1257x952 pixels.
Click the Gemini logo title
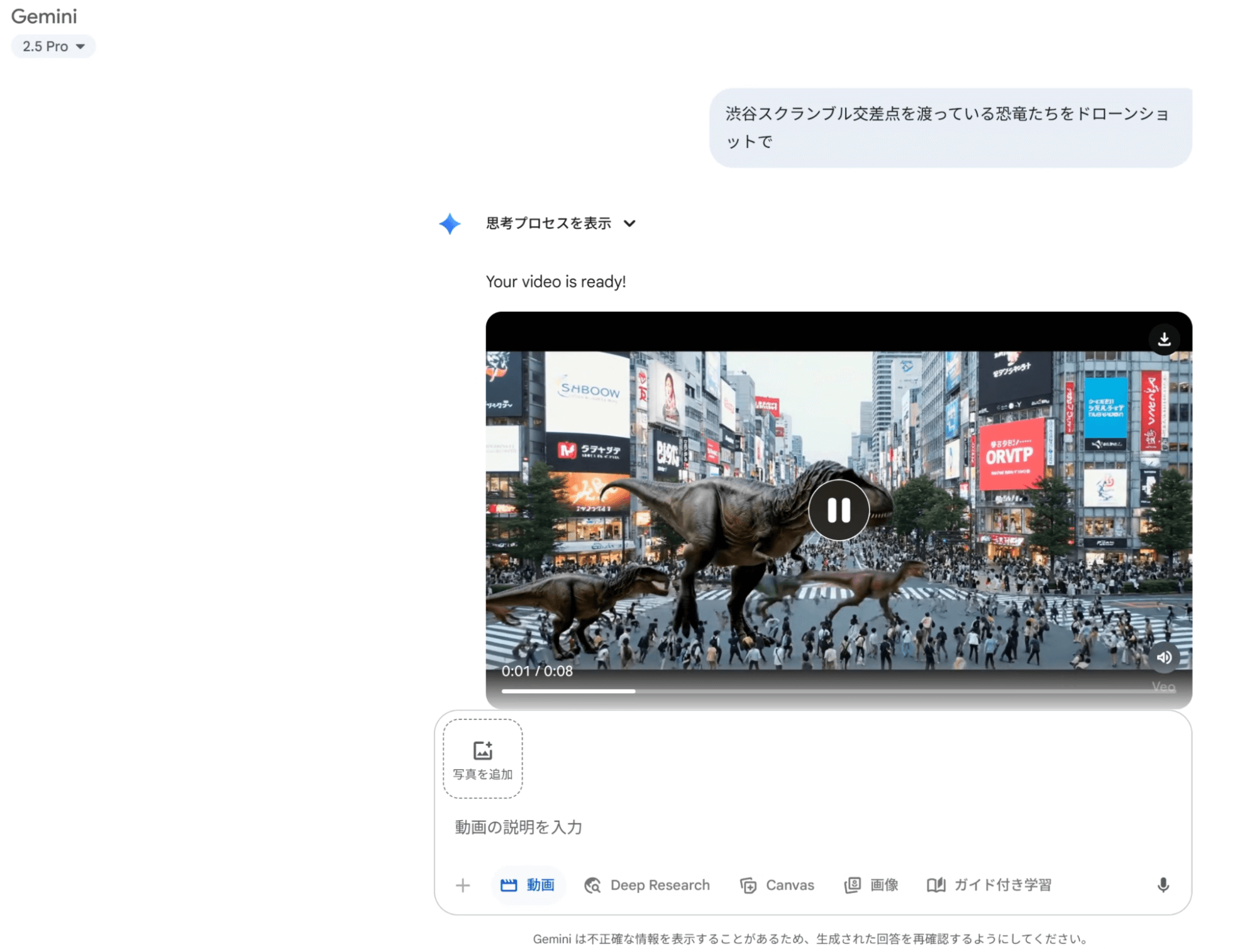pos(44,16)
